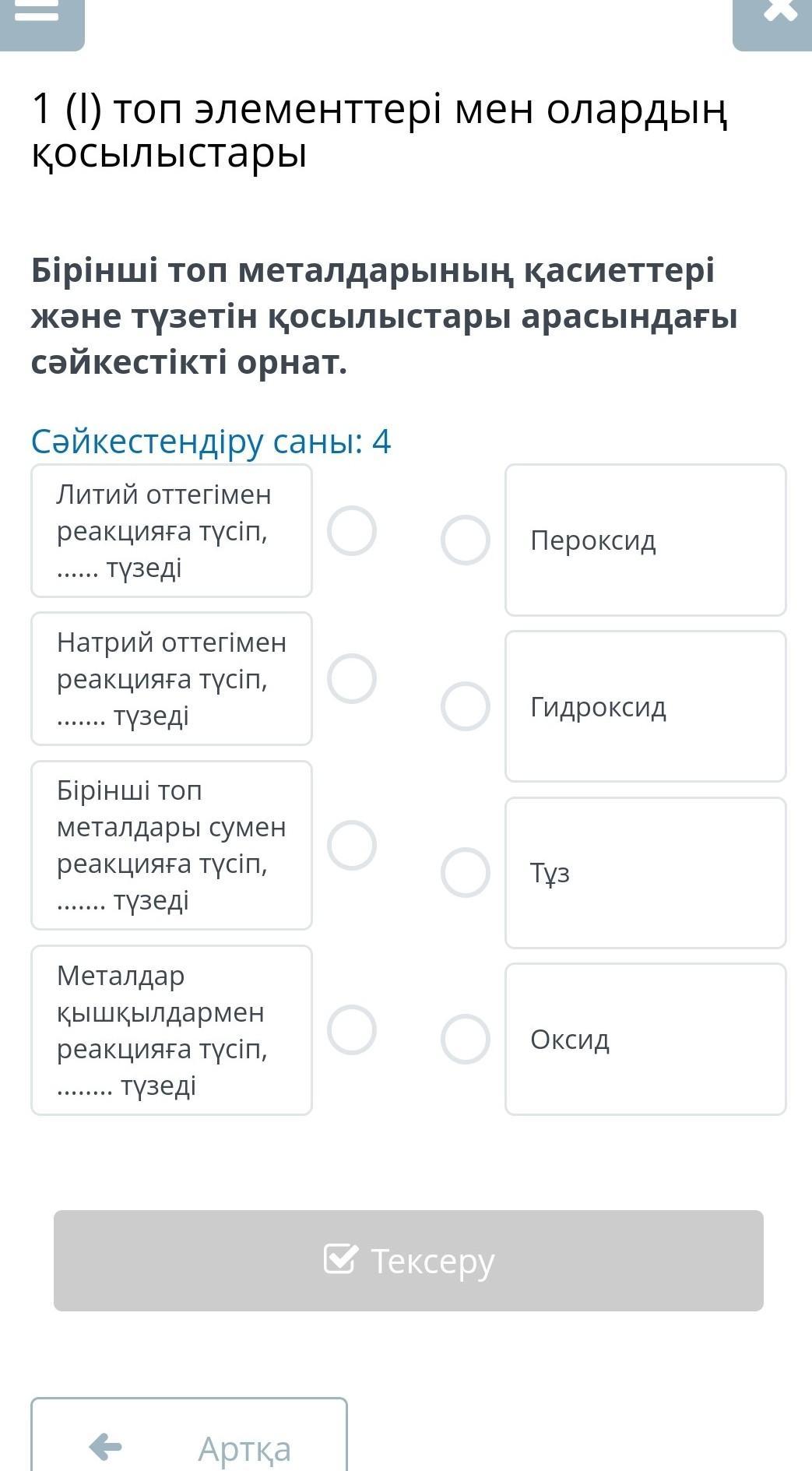Select the radio for 'Бірінші топ металдары сумен'
This screenshot has height=1471, width=812.
point(352,845)
